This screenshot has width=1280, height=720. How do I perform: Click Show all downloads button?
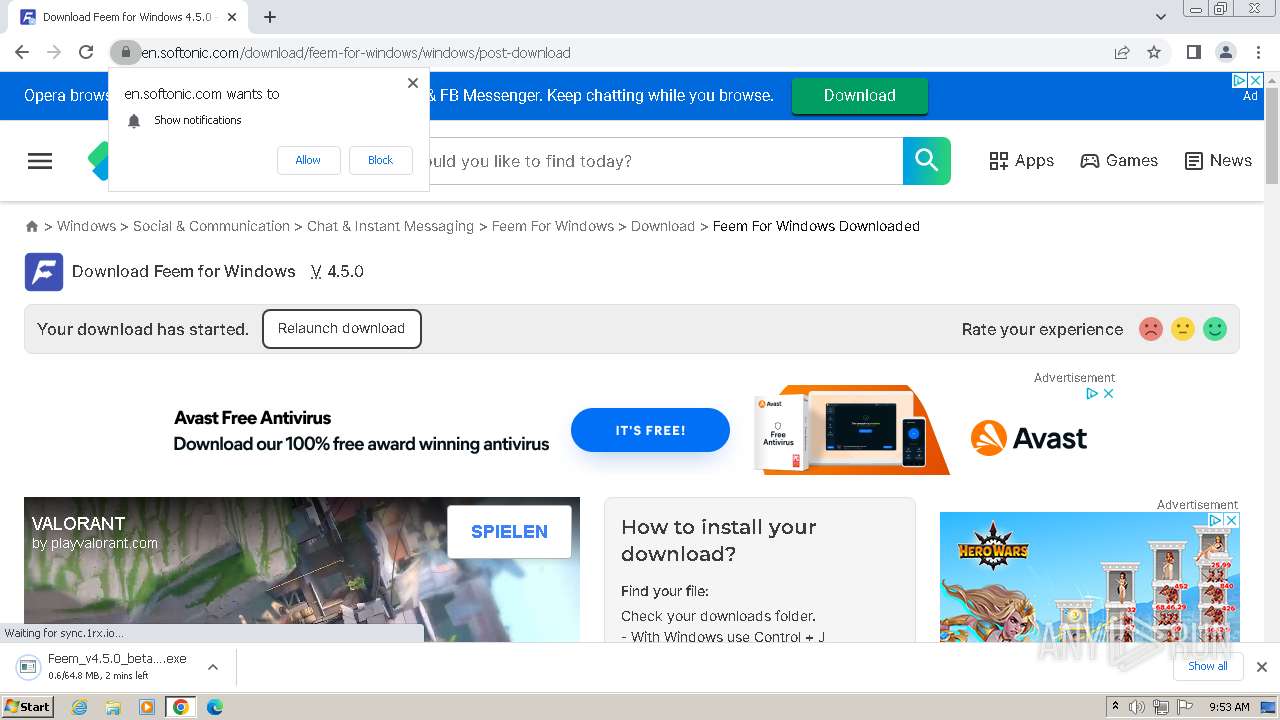pos(1208,667)
